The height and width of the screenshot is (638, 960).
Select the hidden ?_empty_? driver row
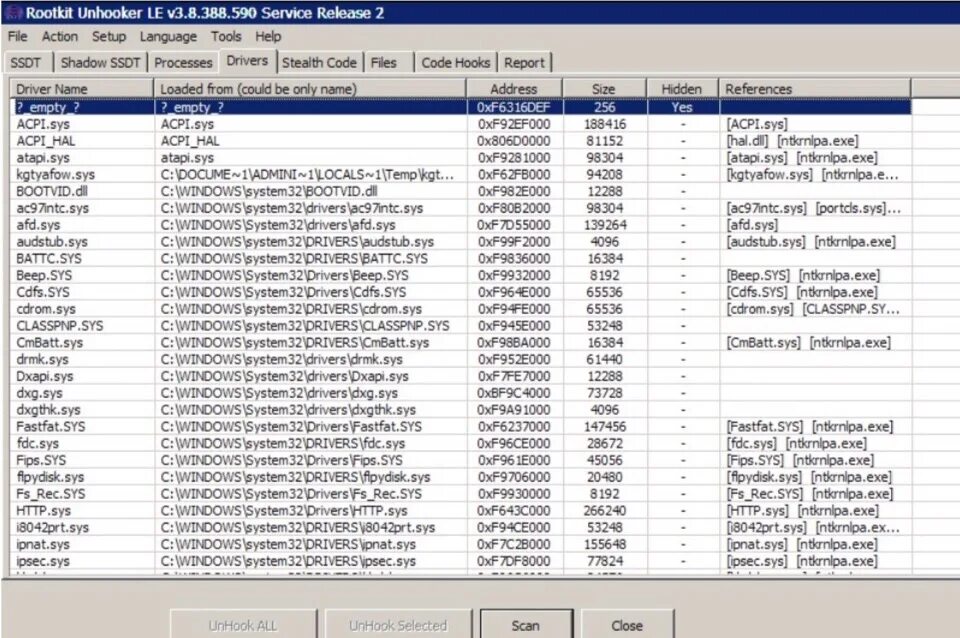pos(462,107)
